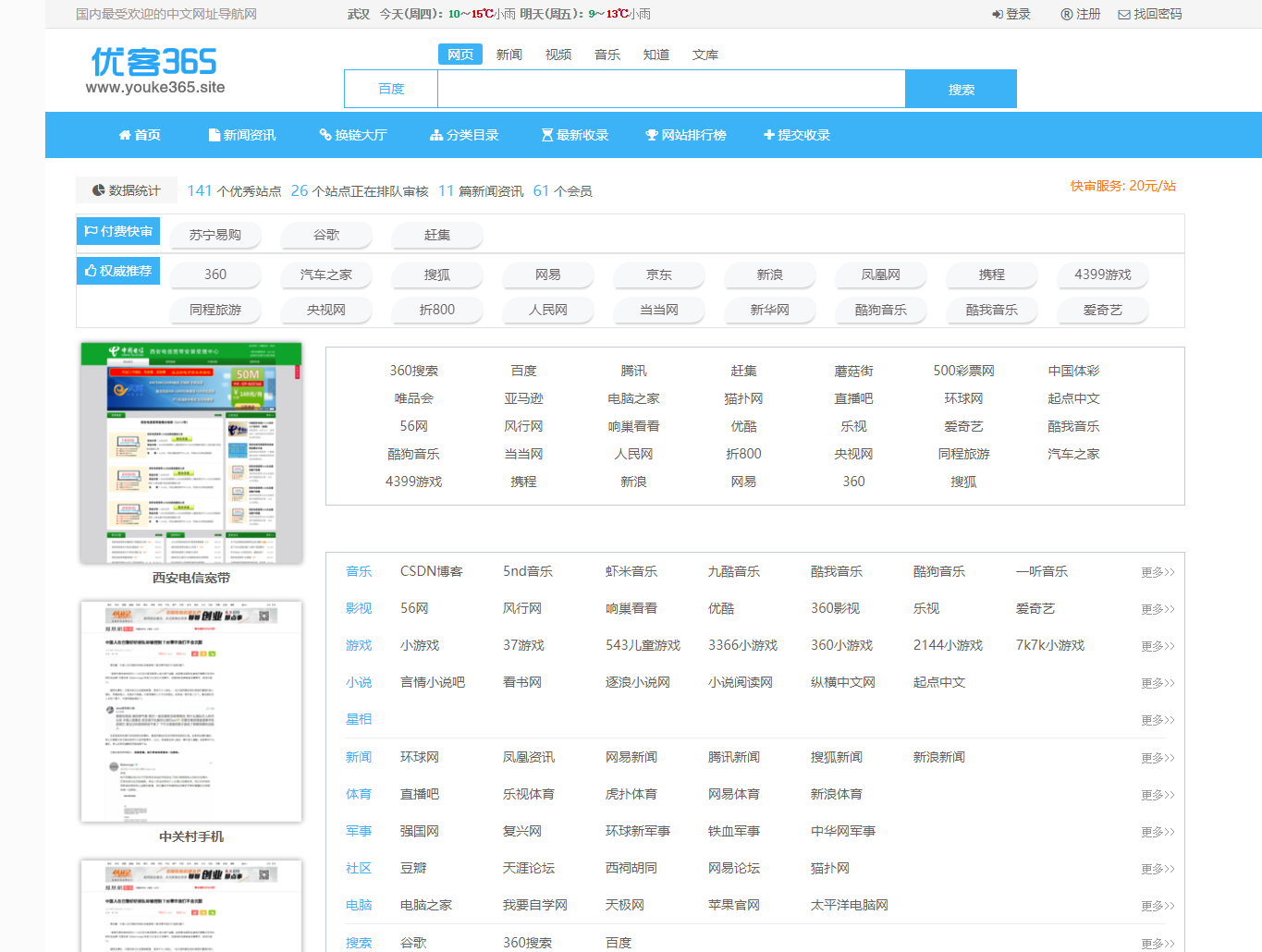This screenshot has height=952, width=1262.
Task: Click the 权威推荐 thumbs-up icon
Action: (x=92, y=271)
